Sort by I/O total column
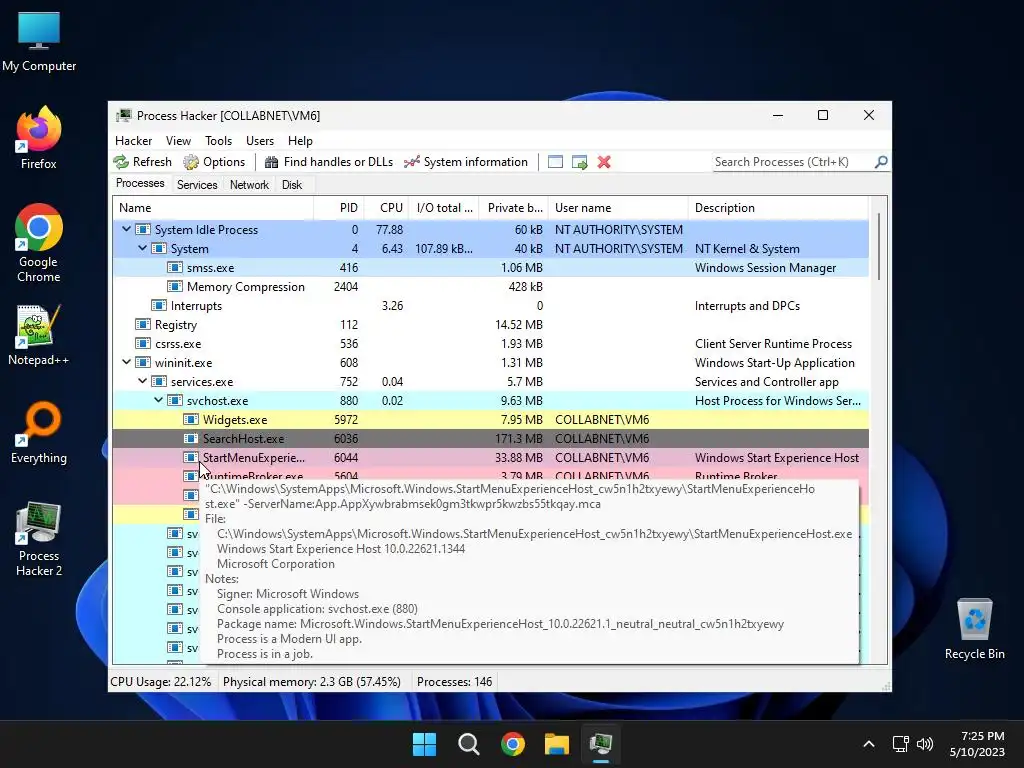 [444, 208]
